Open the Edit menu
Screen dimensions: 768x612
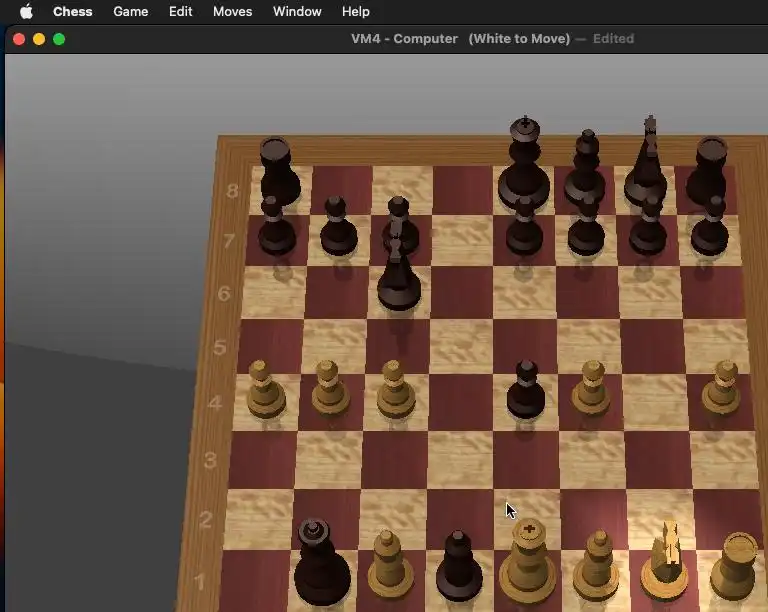180,11
